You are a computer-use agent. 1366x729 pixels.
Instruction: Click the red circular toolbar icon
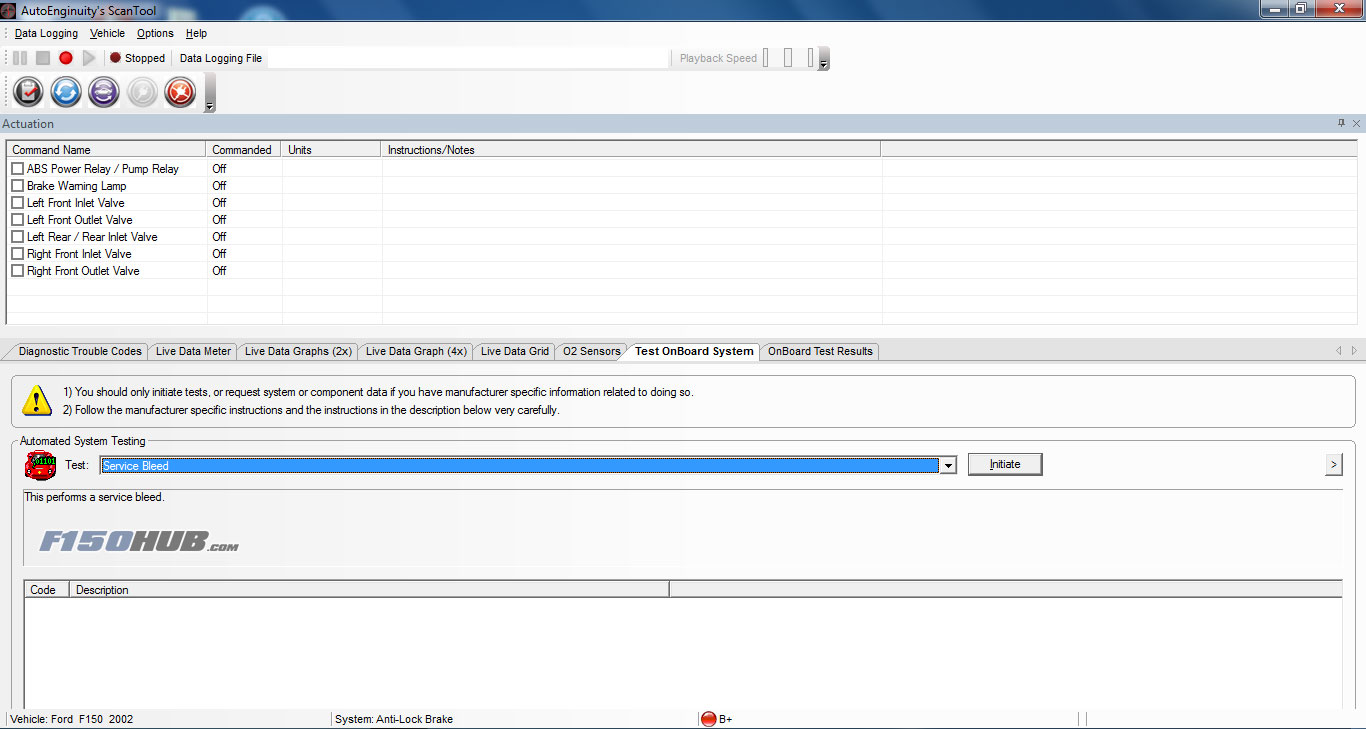point(180,92)
